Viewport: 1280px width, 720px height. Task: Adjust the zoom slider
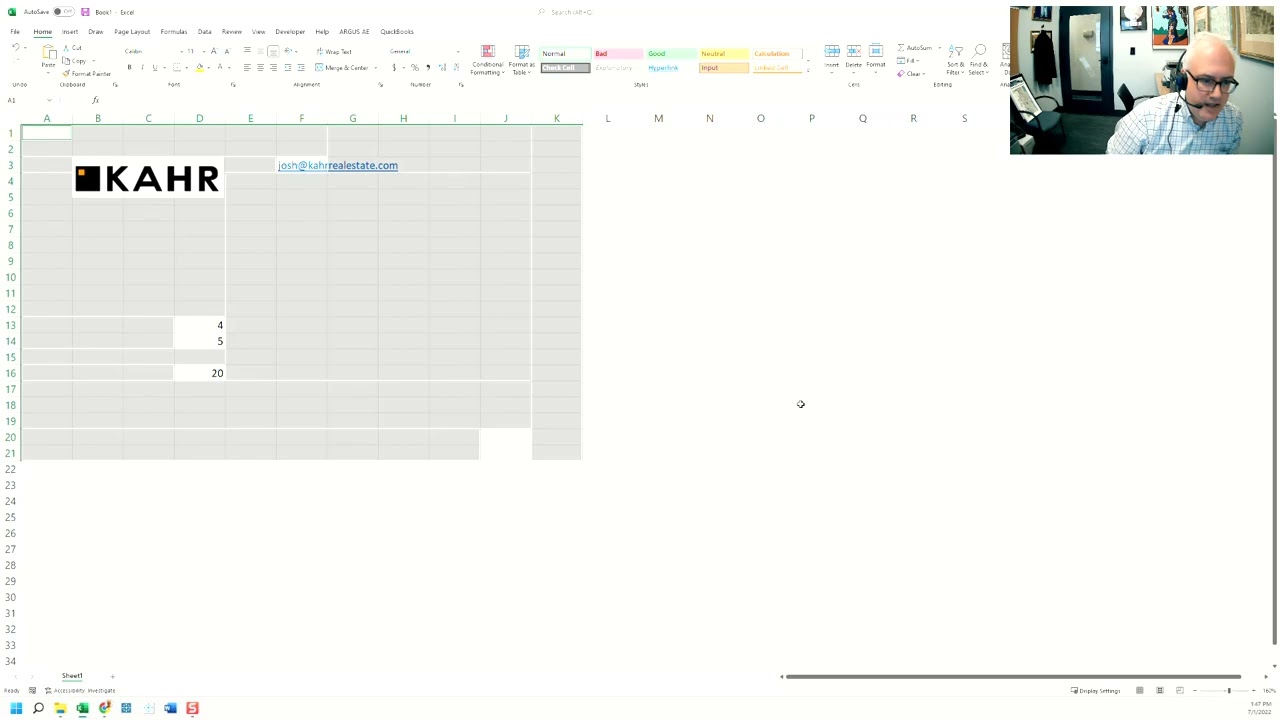(1228, 690)
